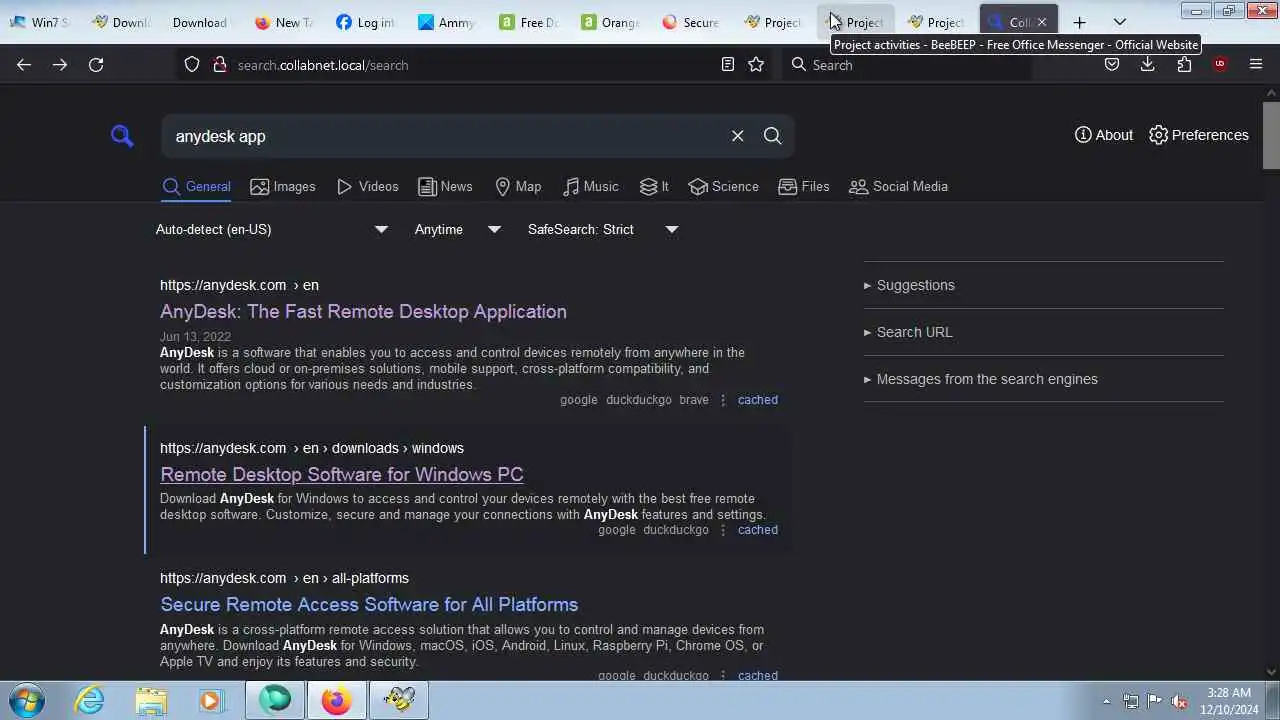Open Remote Desktop Software for Windows PC
Viewport: 1280px width, 720px height.
[342, 474]
